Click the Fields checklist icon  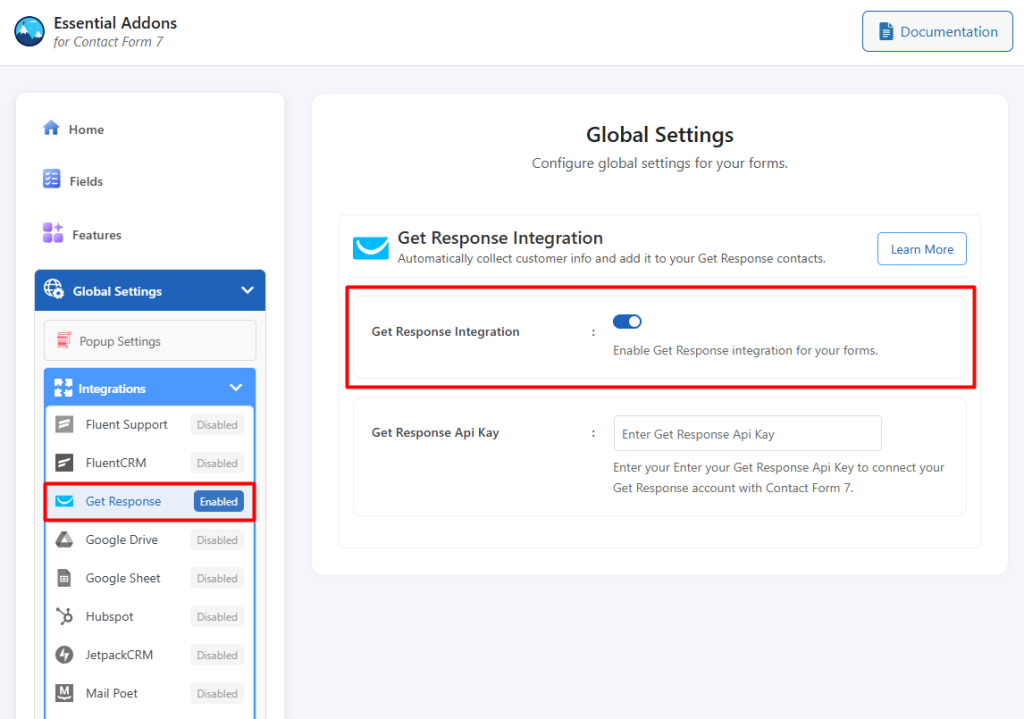click(52, 179)
